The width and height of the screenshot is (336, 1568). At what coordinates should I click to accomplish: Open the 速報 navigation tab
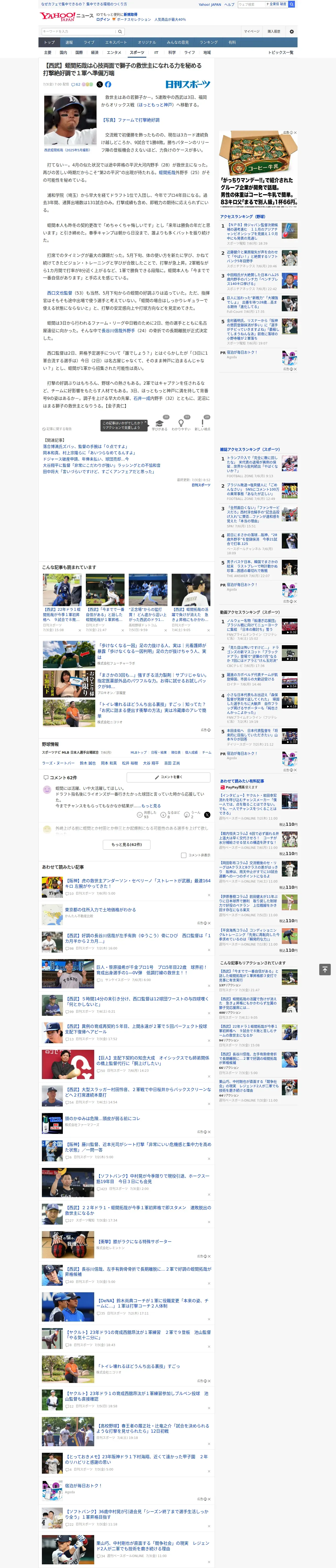tap(69, 43)
